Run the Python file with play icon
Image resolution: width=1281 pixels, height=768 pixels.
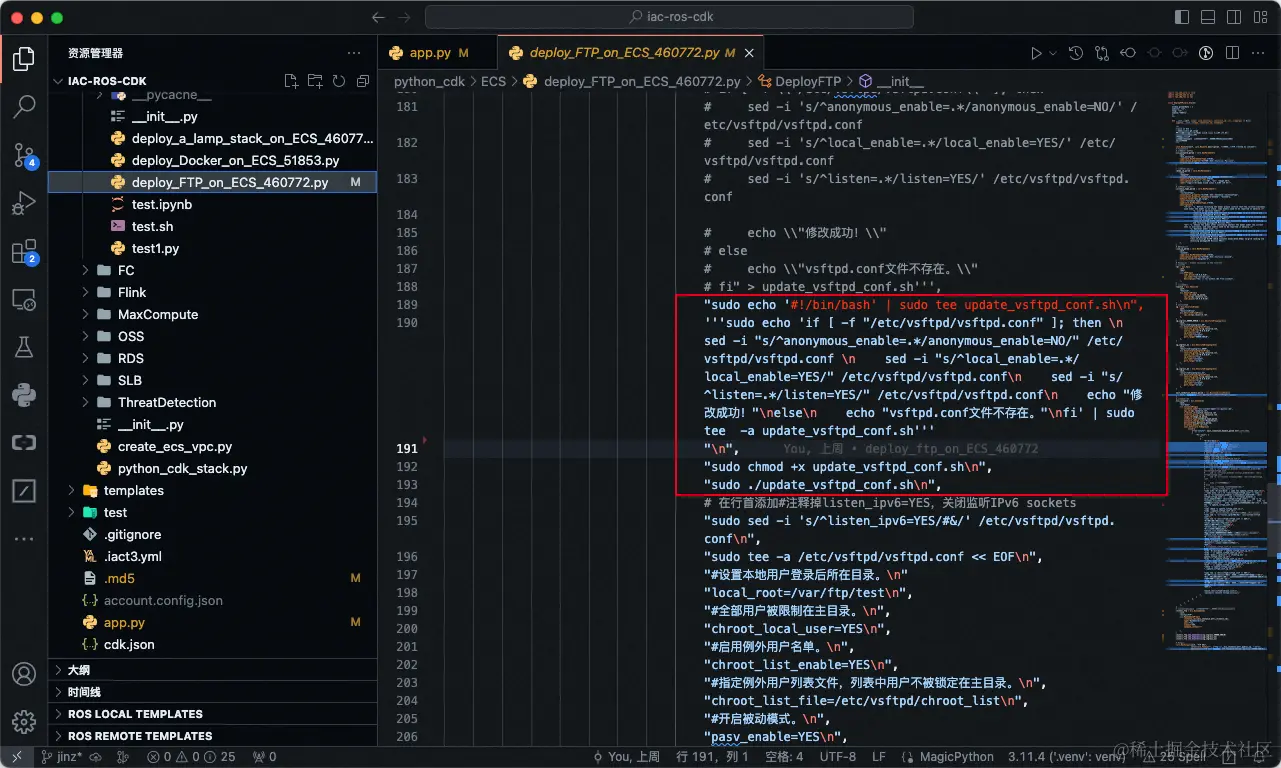[1037, 53]
